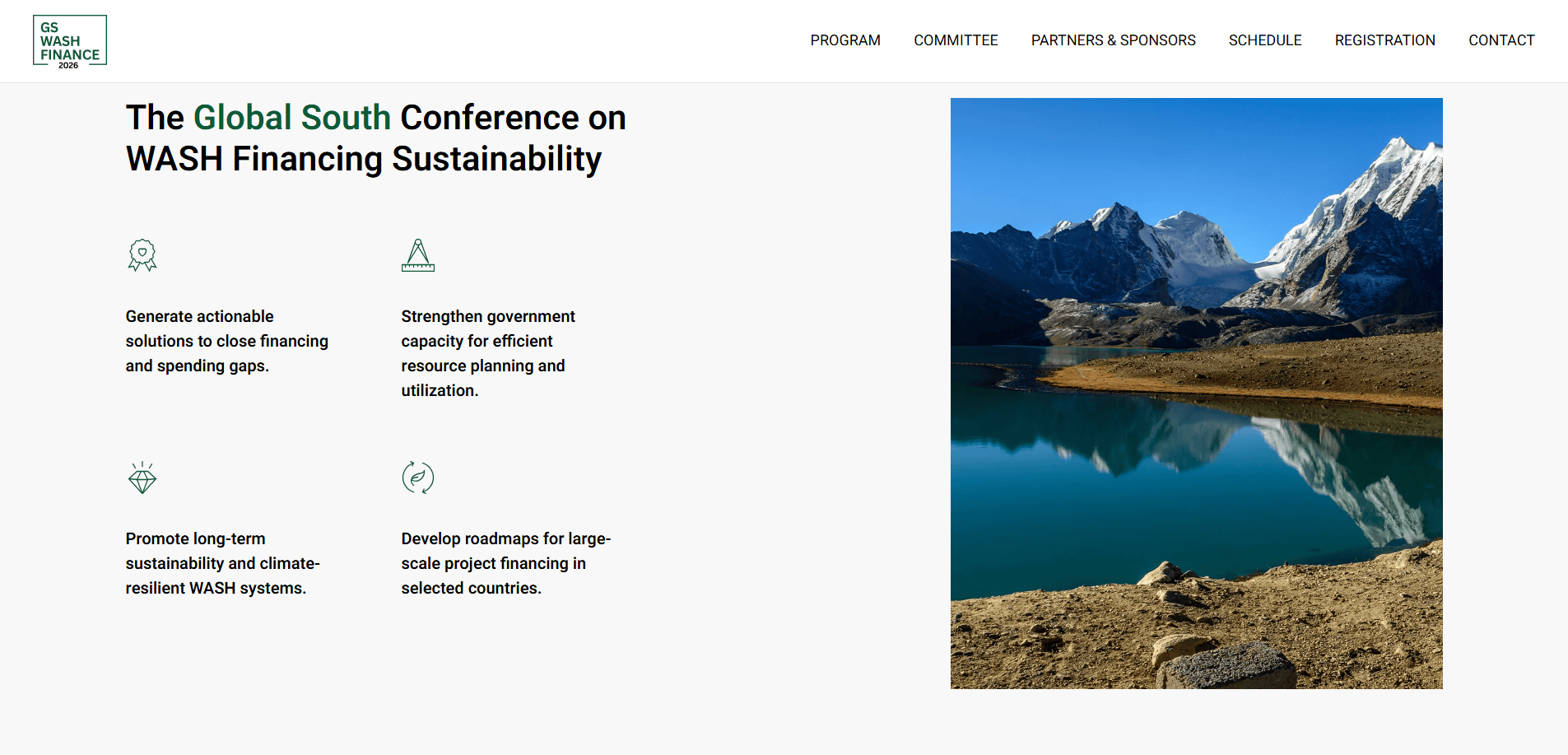Click the "WASH Financing Sustainability" heading line
The image size is (1568, 755).
363,159
